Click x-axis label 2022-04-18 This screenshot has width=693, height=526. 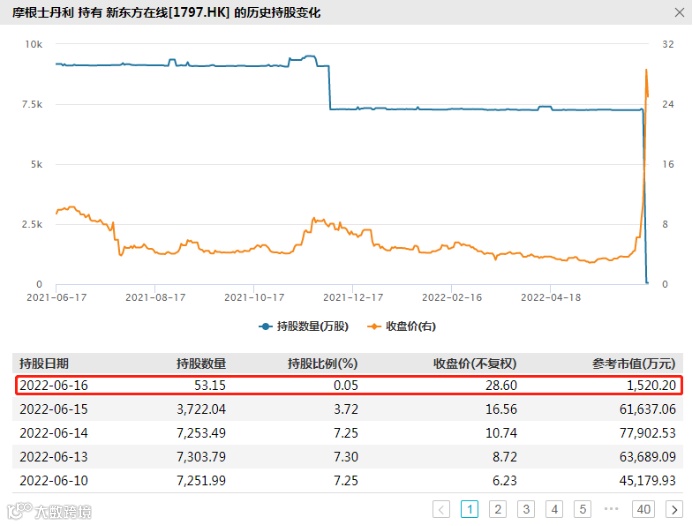[551, 297]
